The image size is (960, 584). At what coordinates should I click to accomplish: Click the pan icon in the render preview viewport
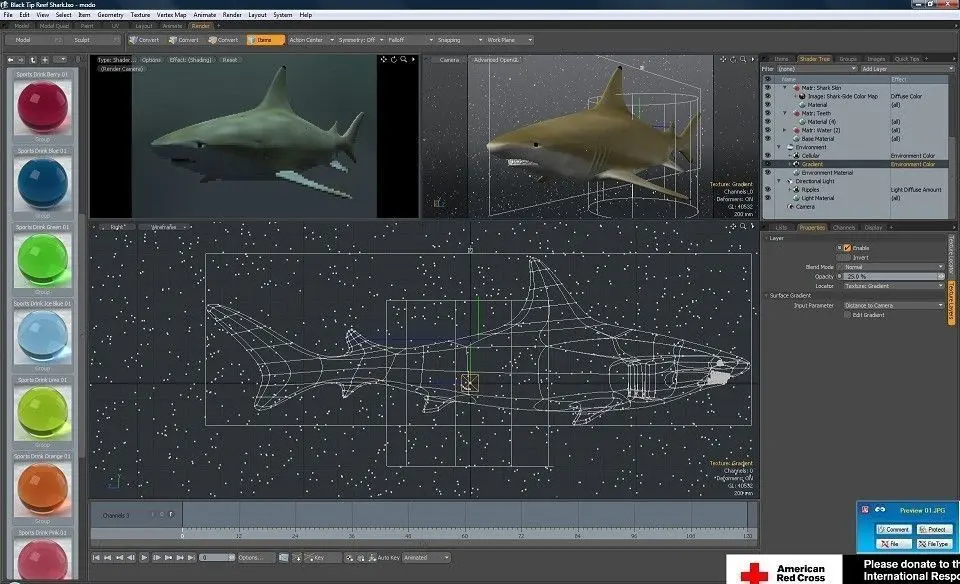384,59
